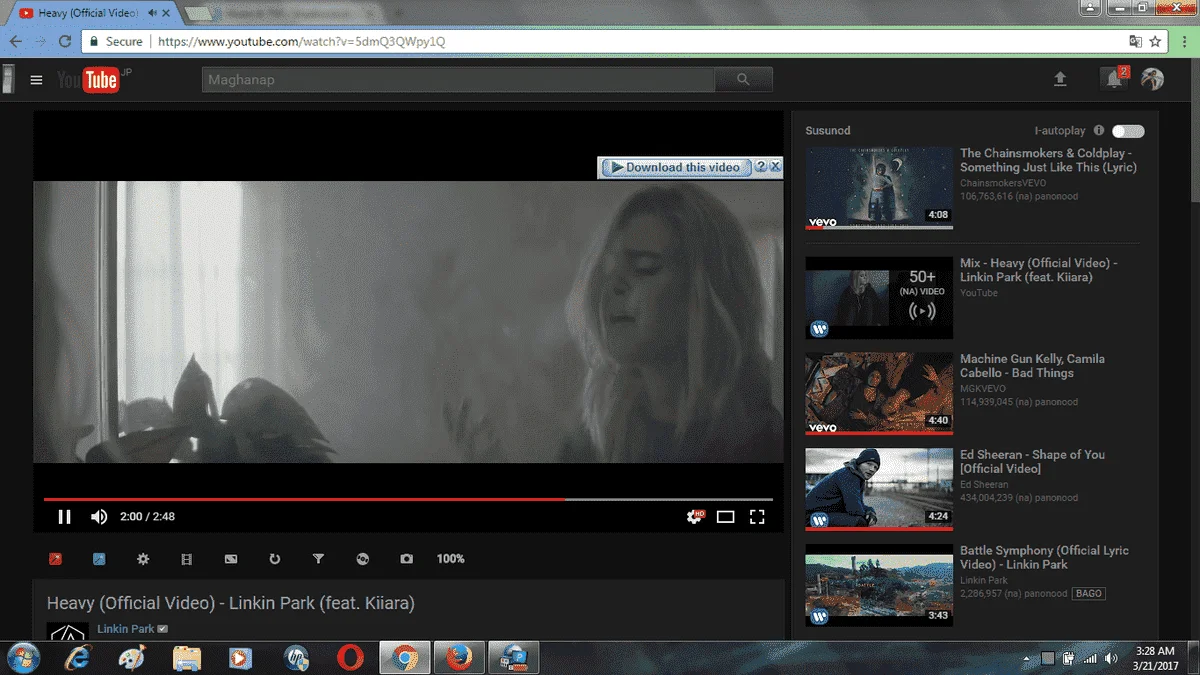Take a screenshot with the camera icon
1200x675 pixels.
click(406, 559)
